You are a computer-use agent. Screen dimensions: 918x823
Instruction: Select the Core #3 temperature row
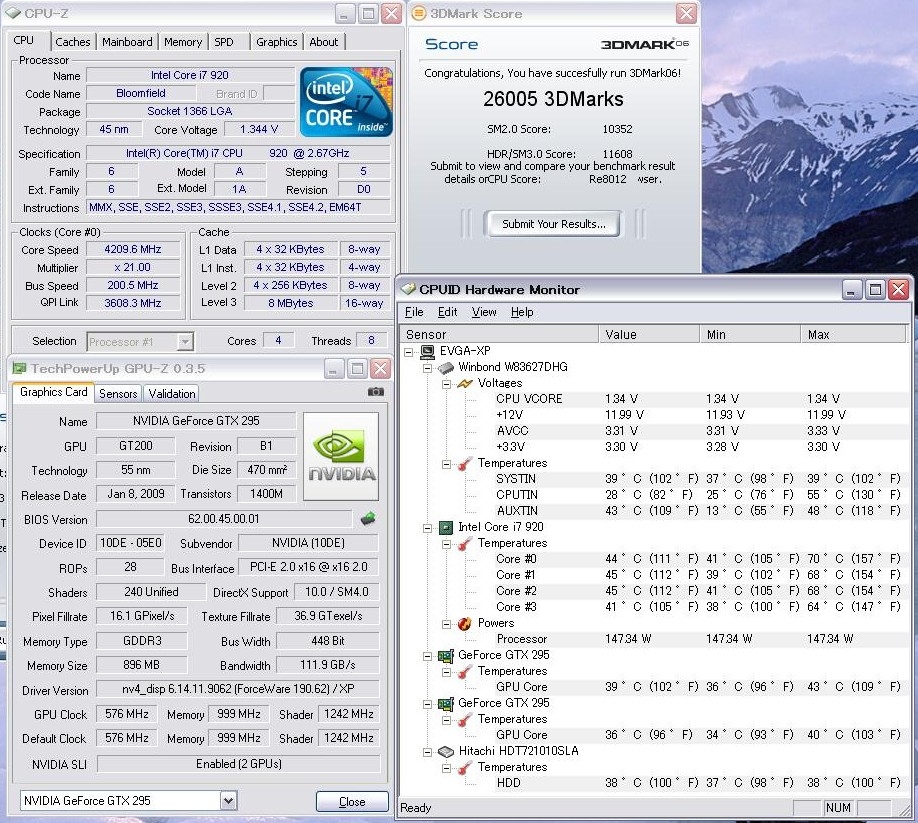click(703, 607)
